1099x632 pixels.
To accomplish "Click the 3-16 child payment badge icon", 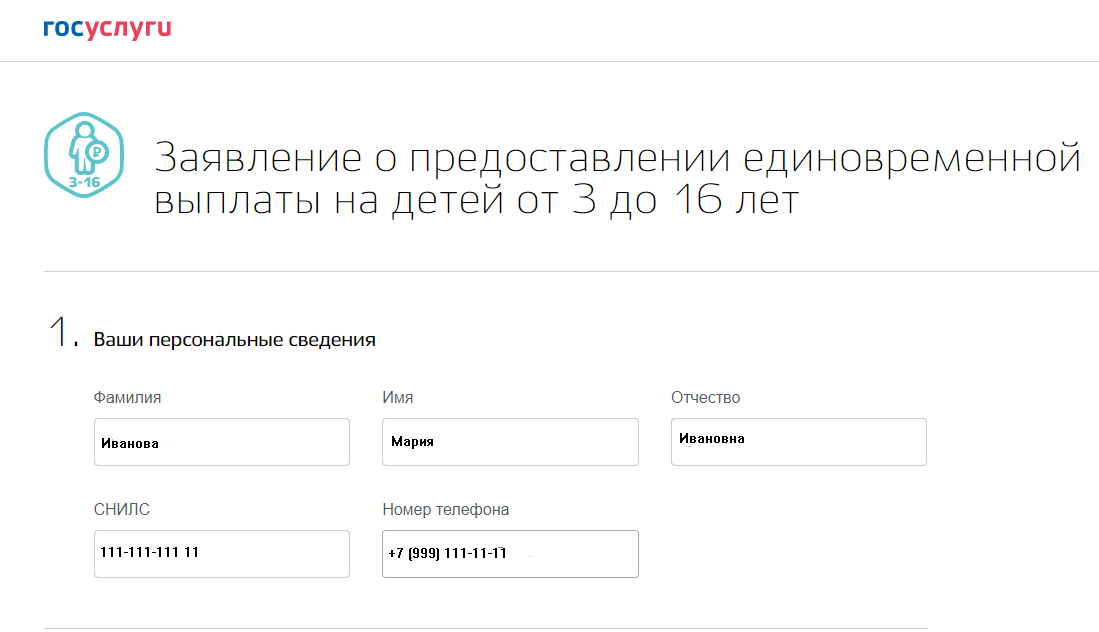I will pyautogui.click(x=84, y=155).
